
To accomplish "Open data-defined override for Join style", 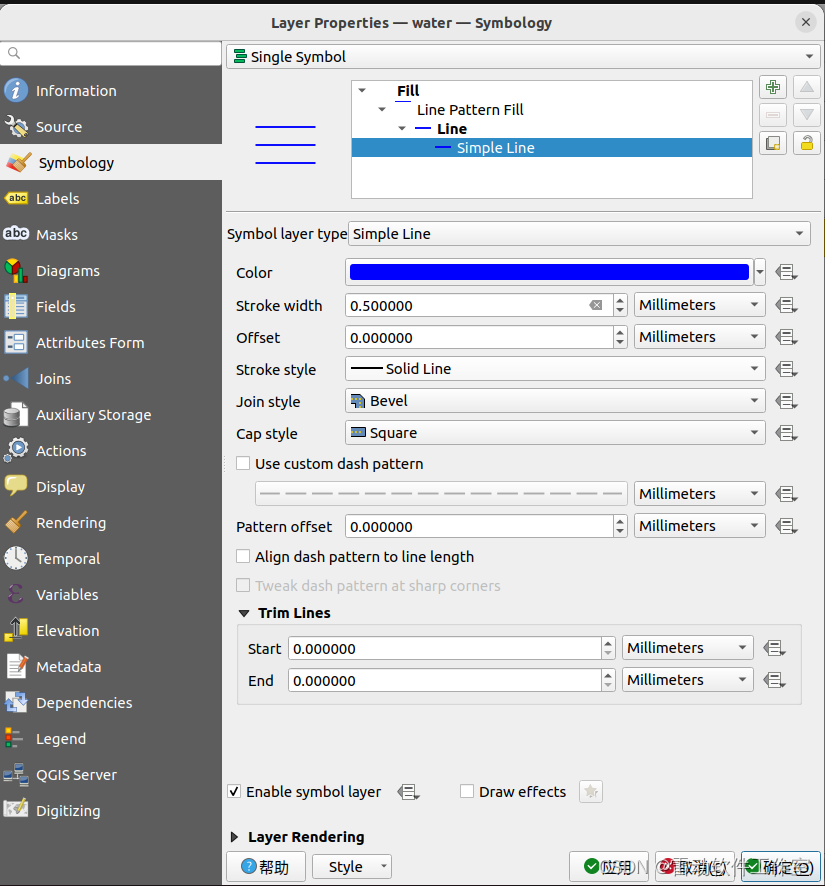I will click(x=786, y=401).
